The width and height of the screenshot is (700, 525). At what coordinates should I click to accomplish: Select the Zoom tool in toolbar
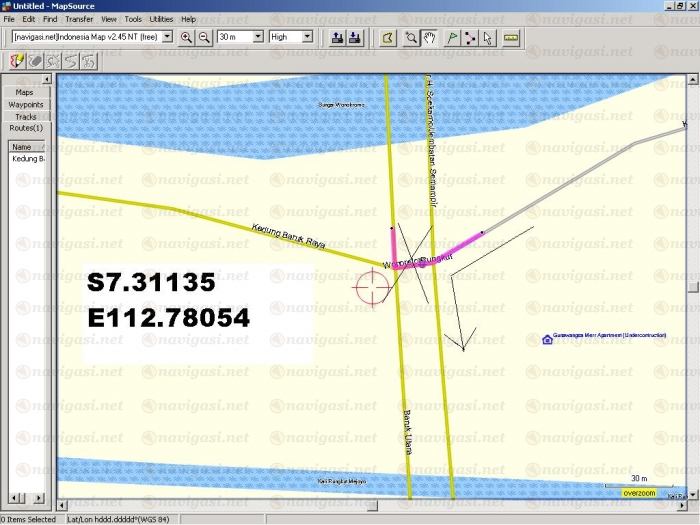tap(412, 37)
